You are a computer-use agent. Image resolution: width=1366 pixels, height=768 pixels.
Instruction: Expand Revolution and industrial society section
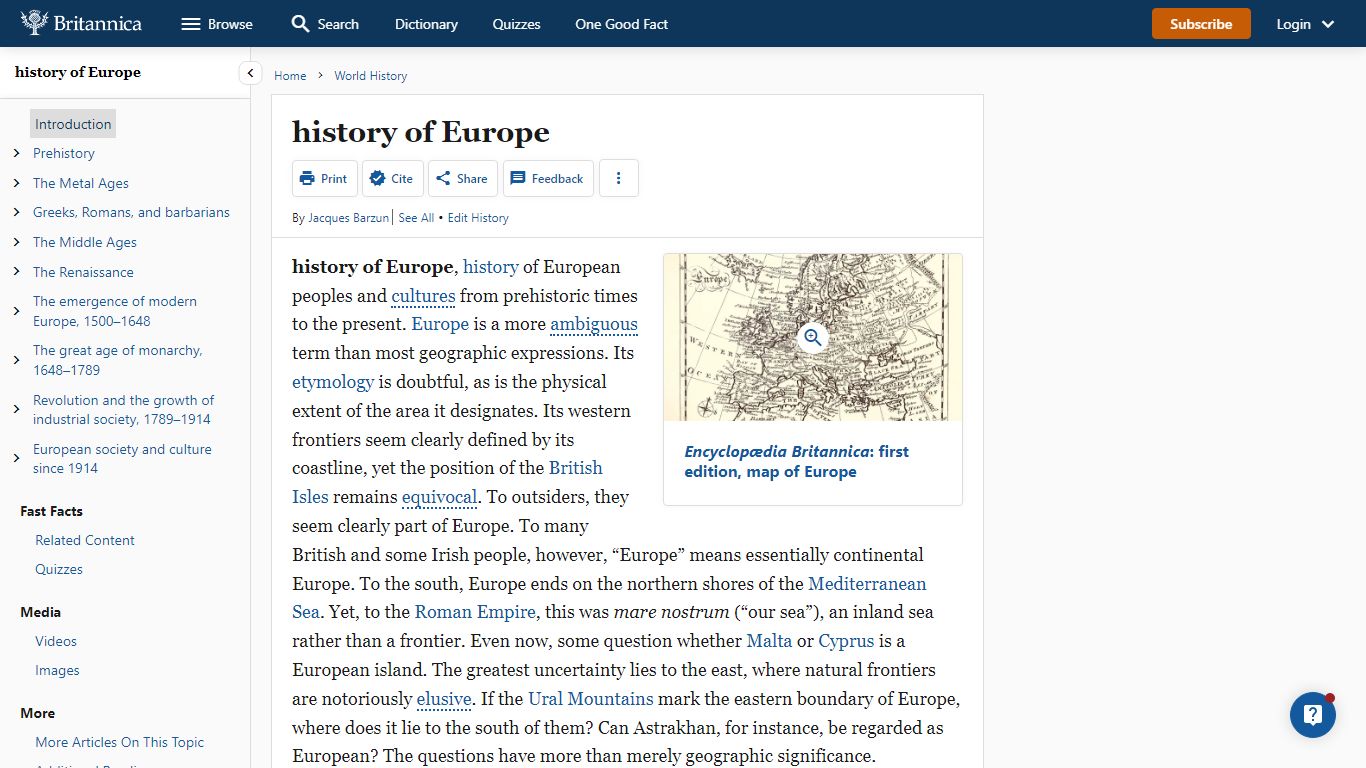(17, 409)
